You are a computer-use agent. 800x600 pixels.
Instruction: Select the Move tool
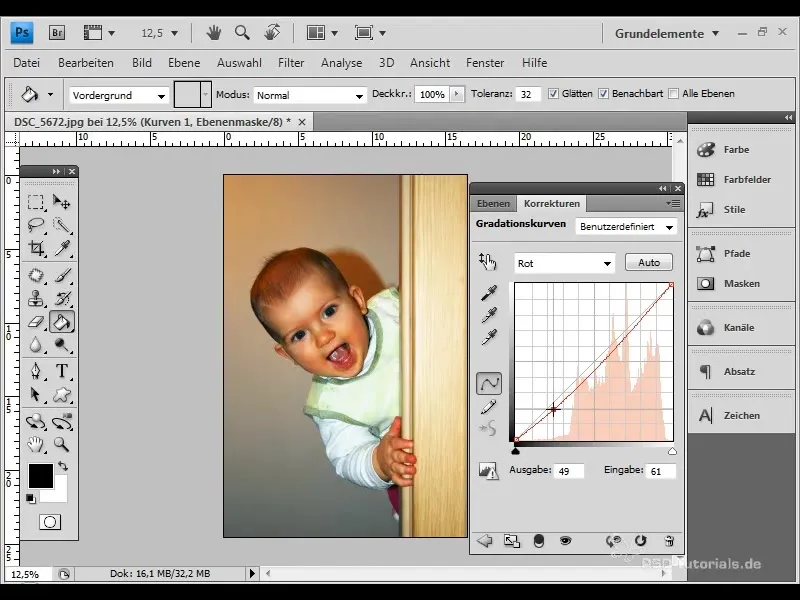point(62,202)
